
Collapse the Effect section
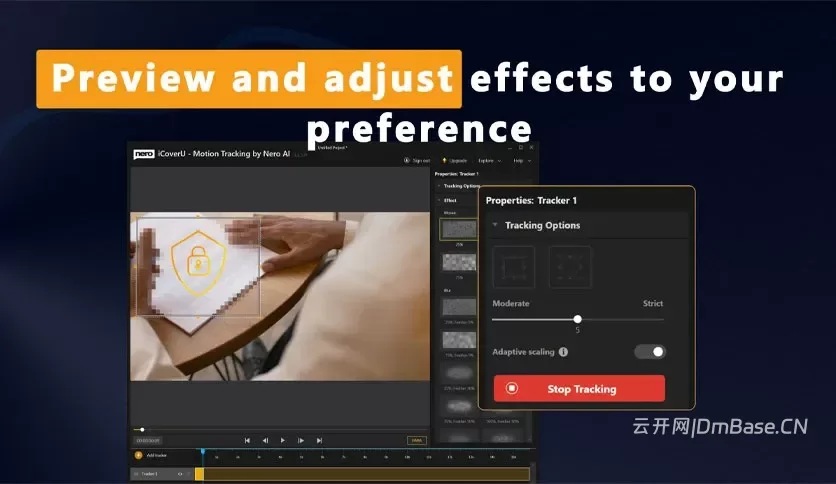pyautogui.click(x=439, y=200)
